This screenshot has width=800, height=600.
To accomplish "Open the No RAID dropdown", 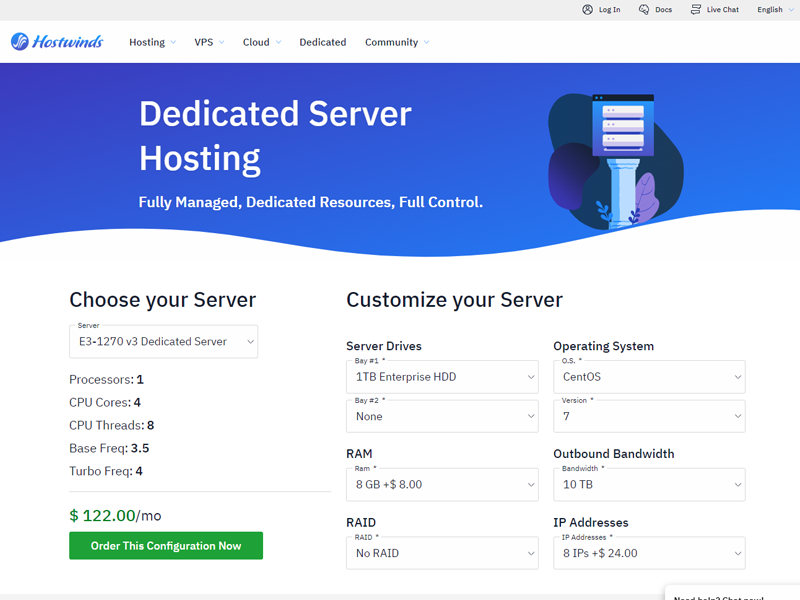I will (442, 553).
